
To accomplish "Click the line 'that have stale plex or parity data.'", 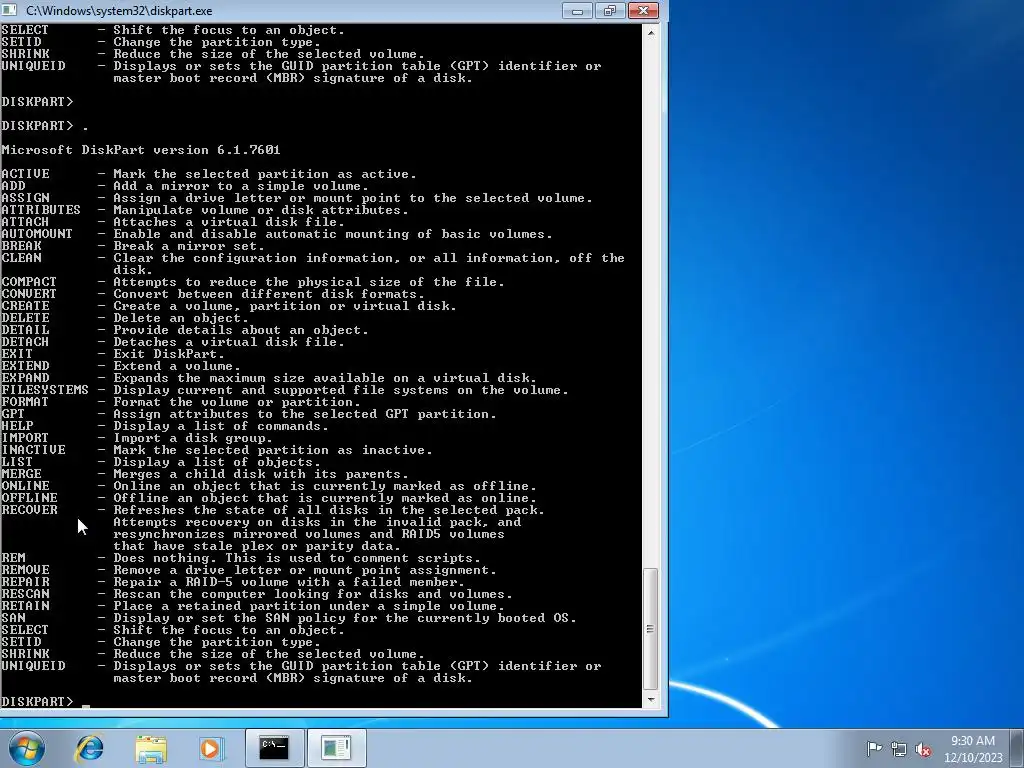I will pyautogui.click(x=257, y=546).
